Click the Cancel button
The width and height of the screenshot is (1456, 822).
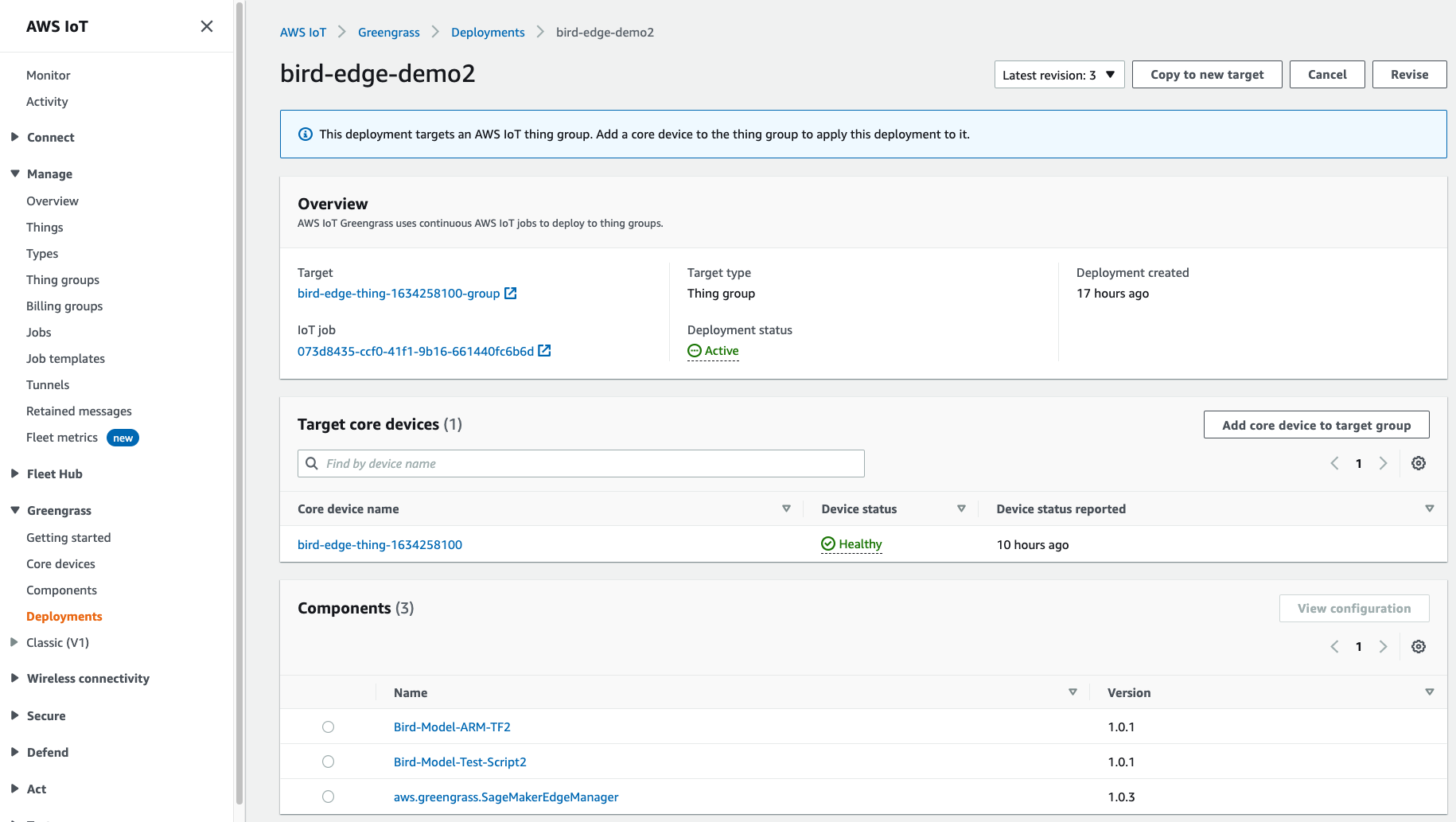(1327, 75)
